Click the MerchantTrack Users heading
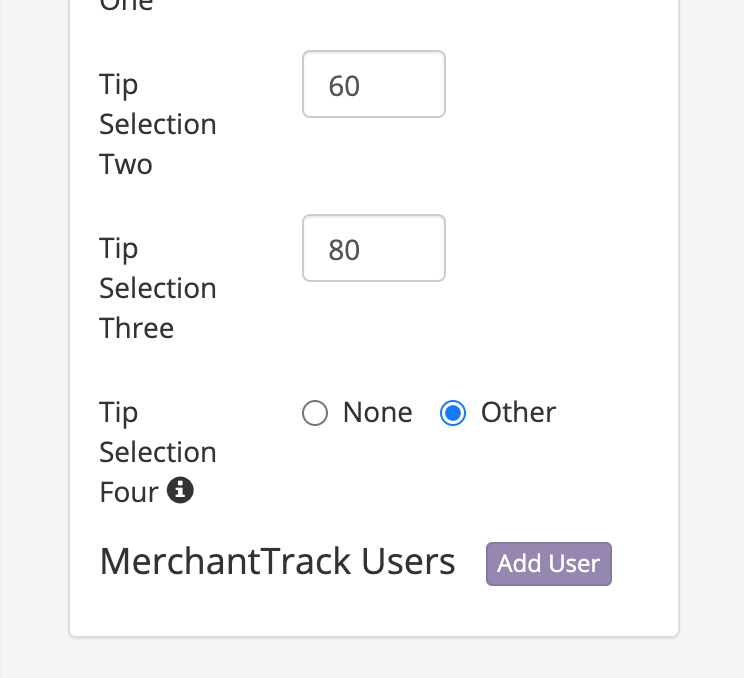This screenshot has width=744, height=678. coord(277,563)
